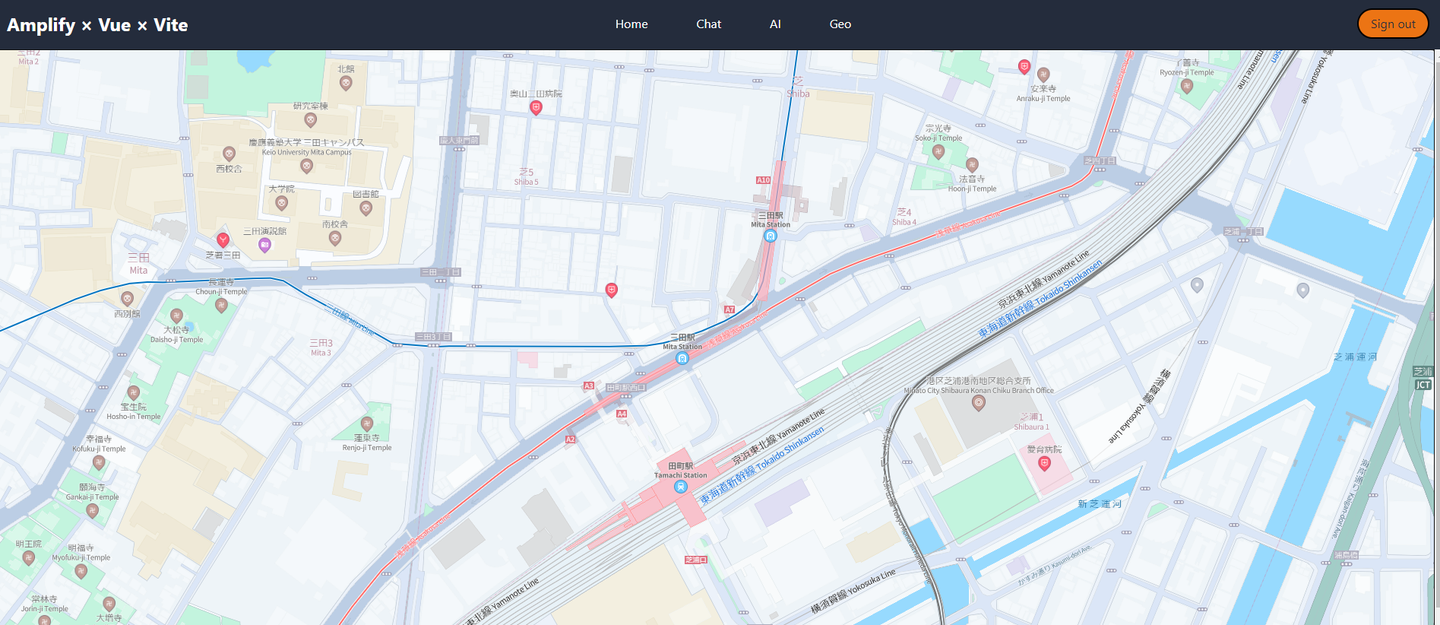Click the Hosho-in Temple marker
Viewport: 1440px width, 625px height.
[x=133, y=392]
